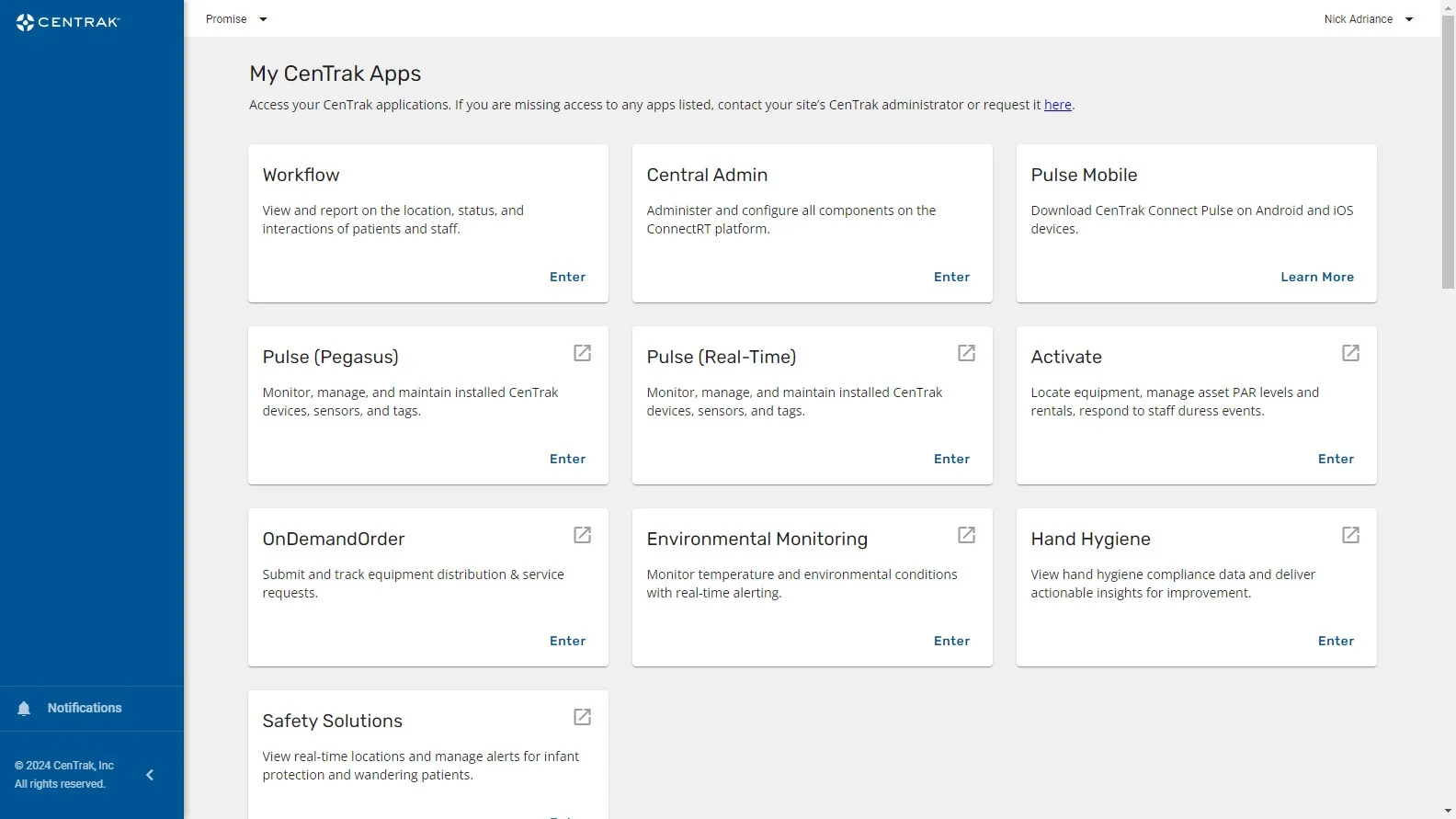The image size is (1456, 819).
Task: Click the Environmental Monitoring card title
Action: point(756,539)
